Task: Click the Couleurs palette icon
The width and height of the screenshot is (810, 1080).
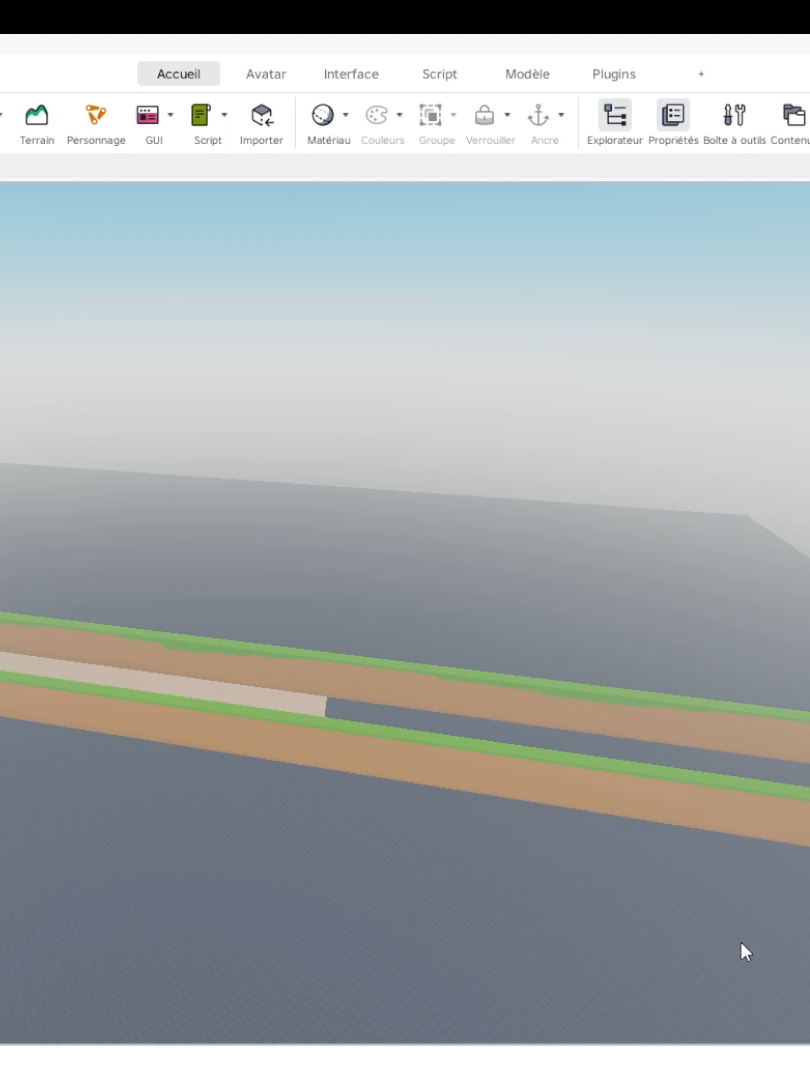Action: pos(377,115)
